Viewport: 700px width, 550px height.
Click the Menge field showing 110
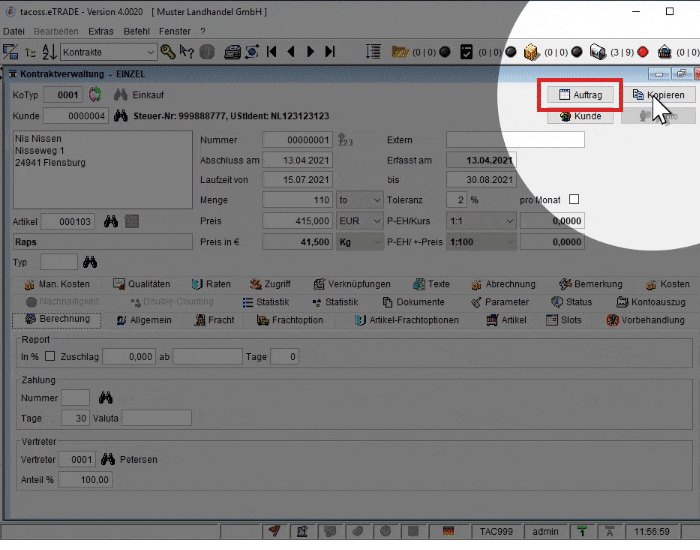[297, 200]
